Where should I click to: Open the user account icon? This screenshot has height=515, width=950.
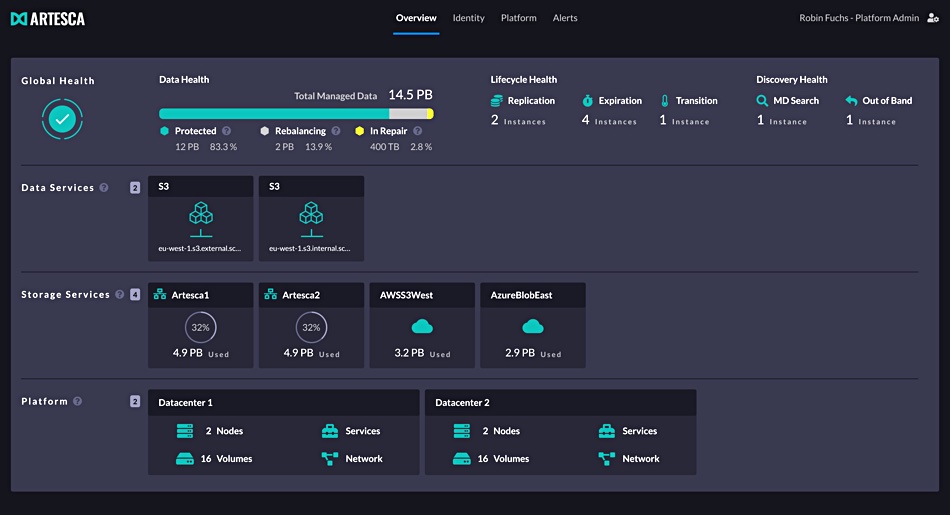[933, 18]
